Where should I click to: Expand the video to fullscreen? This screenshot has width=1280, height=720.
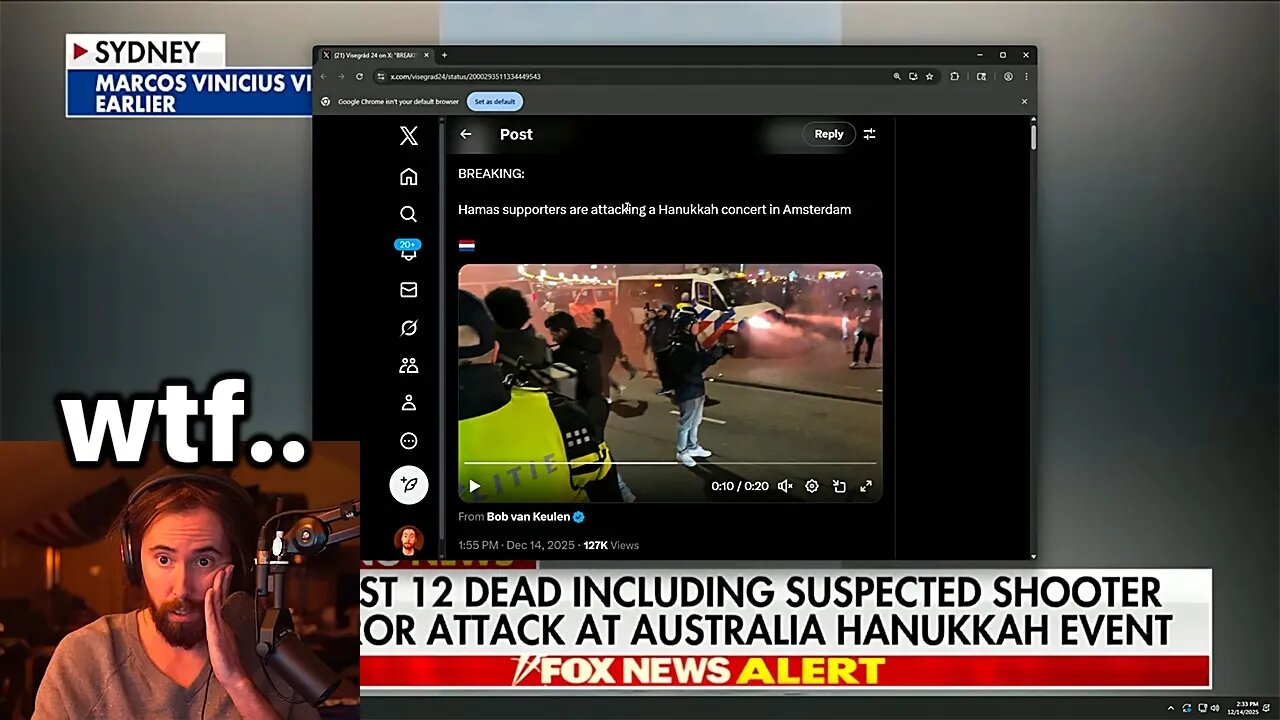tap(866, 486)
